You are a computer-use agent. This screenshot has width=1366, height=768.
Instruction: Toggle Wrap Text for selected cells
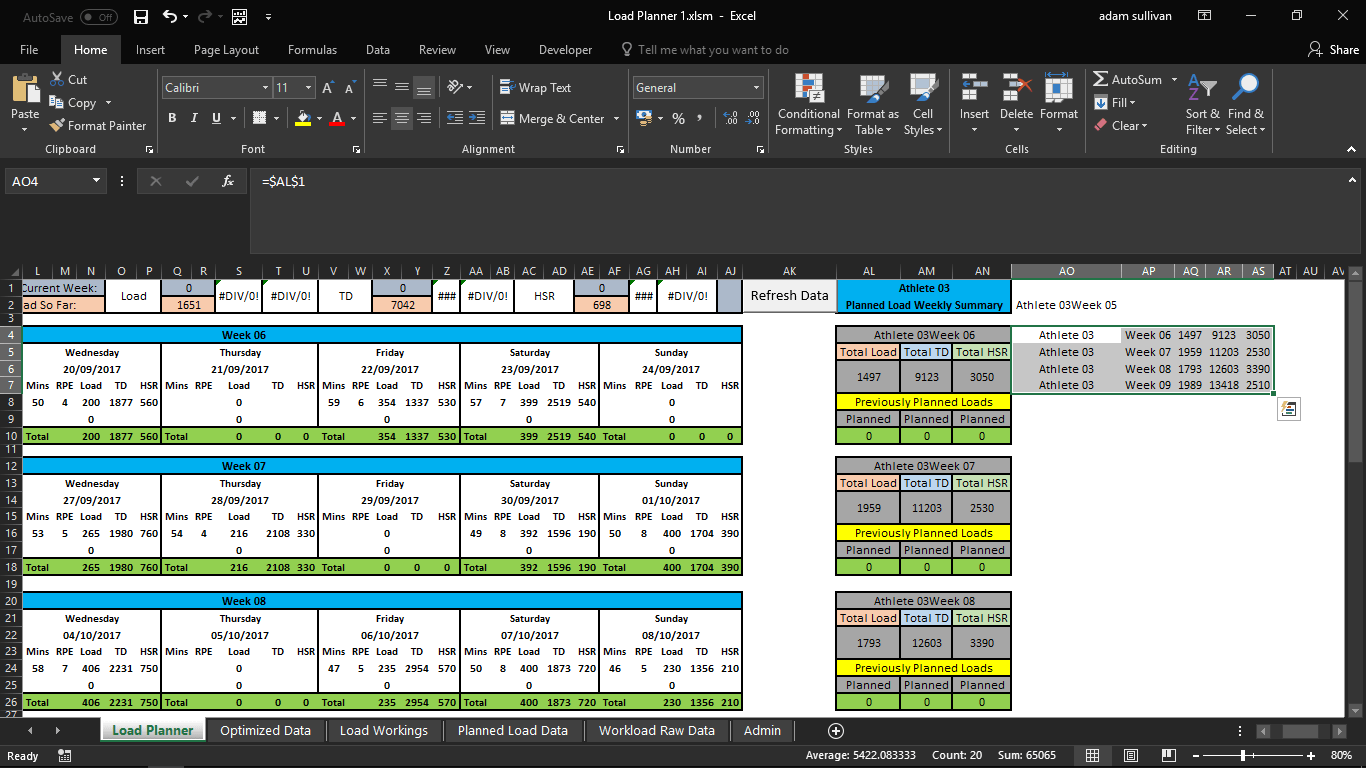coord(534,88)
